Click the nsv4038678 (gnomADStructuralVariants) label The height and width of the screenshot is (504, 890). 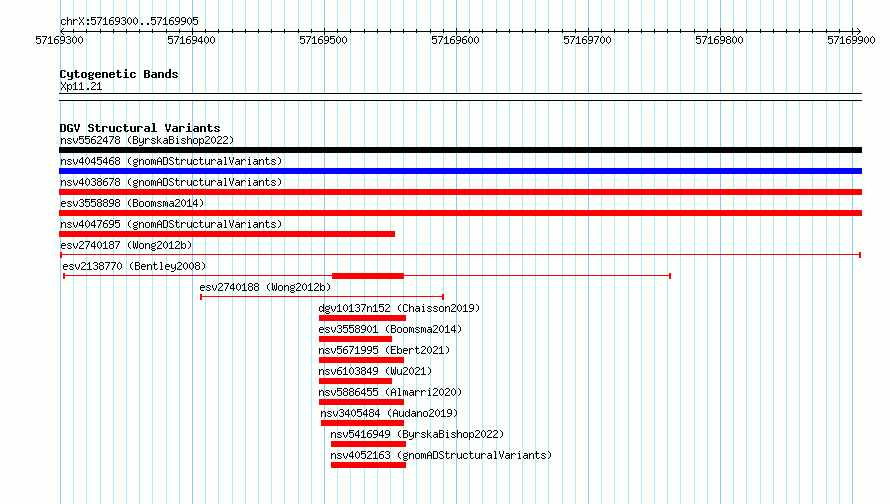pos(171,182)
